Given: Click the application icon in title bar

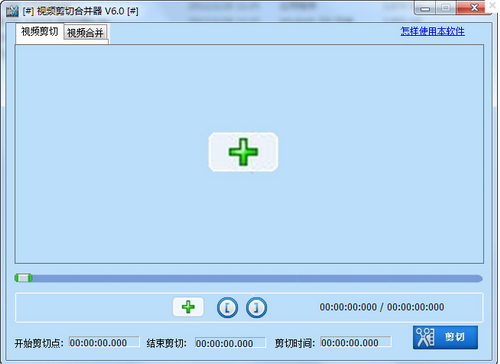Looking at the screenshot, I should (12, 11).
